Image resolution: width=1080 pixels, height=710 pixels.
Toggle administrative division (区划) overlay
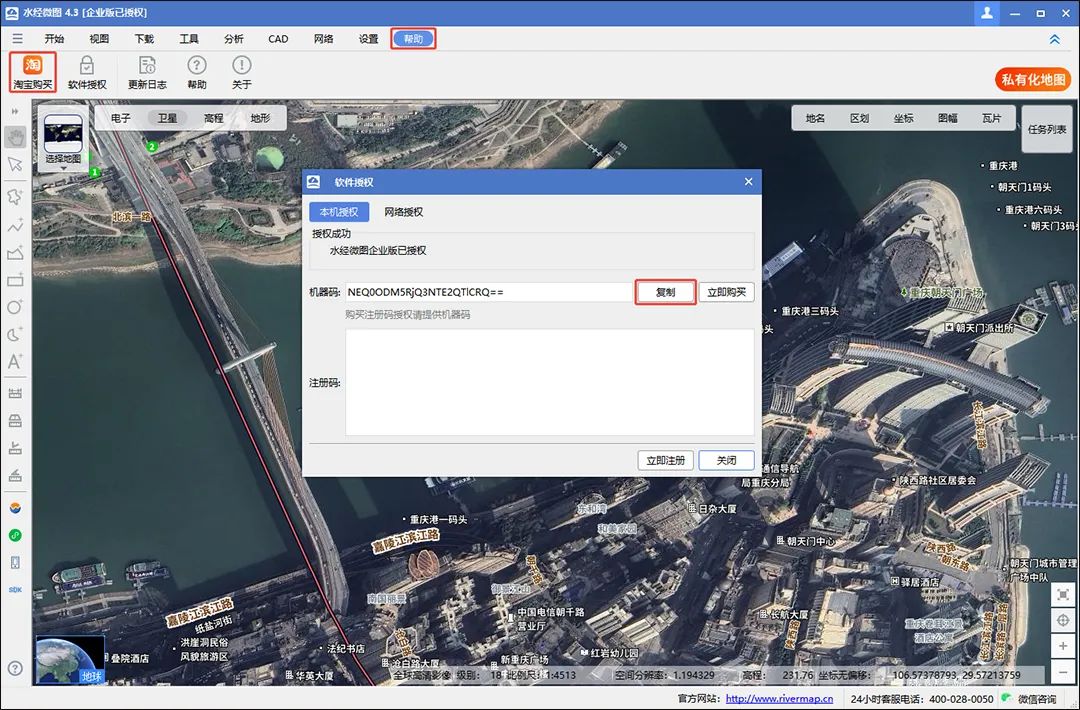[x=860, y=118]
